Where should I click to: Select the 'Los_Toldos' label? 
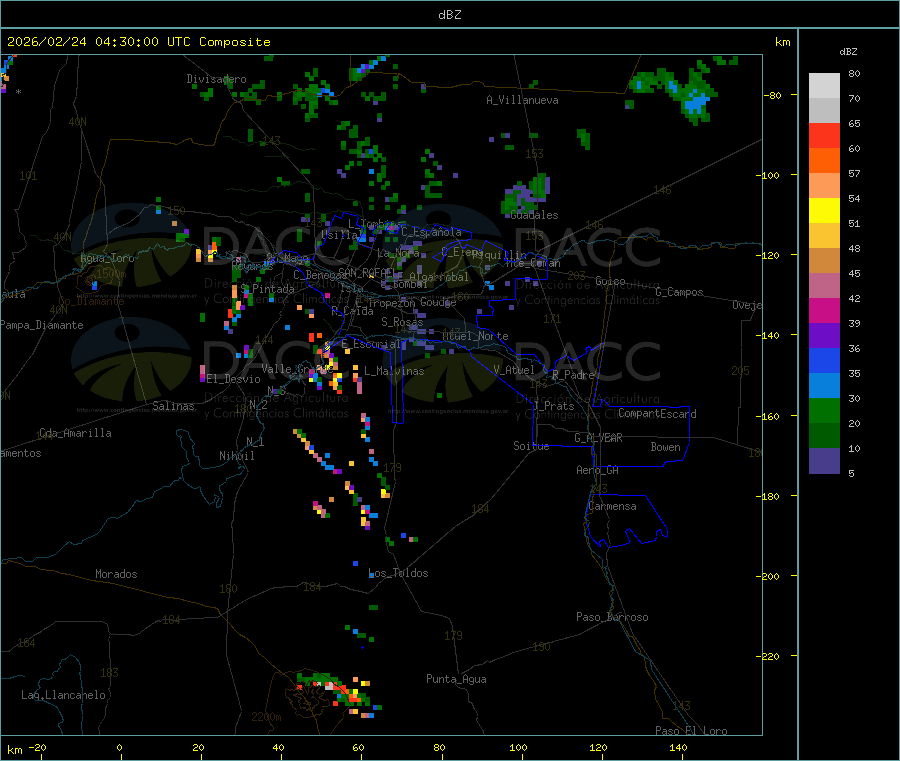tap(398, 573)
